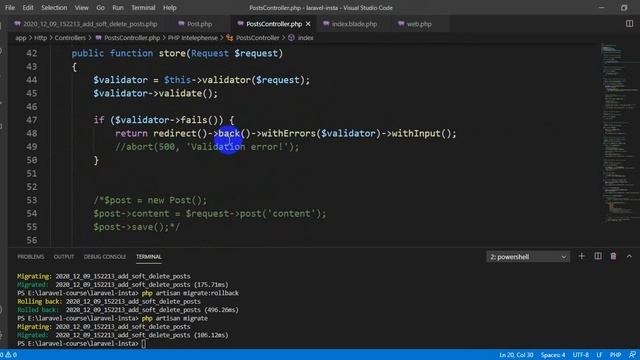The width and height of the screenshot is (640, 360).
Task: Open the Edit menu
Action: click(x=28, y=8)
